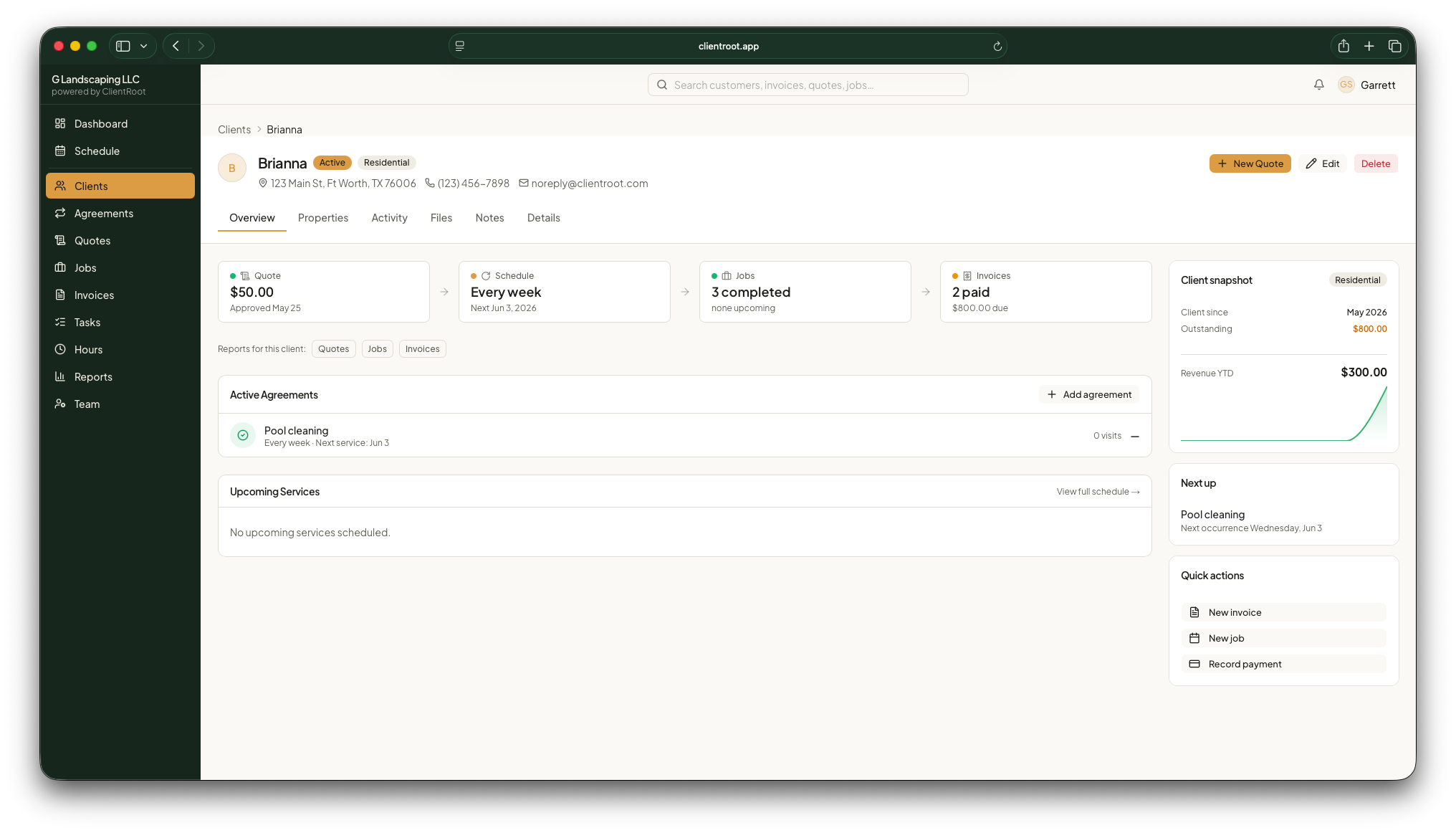Open the Schedule Every week card

[x=565, y=292]
